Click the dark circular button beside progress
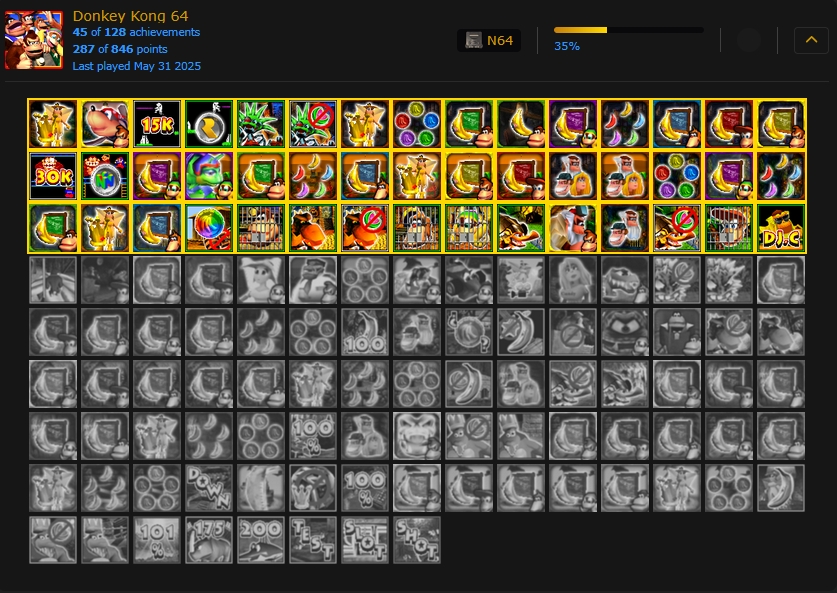Screen dimensions: 837x593 748,40
